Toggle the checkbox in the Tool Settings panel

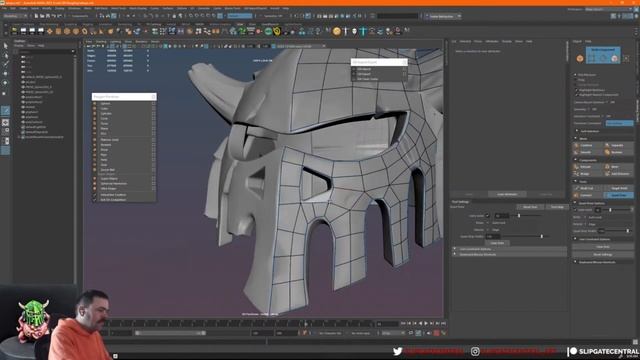(487, 216)
